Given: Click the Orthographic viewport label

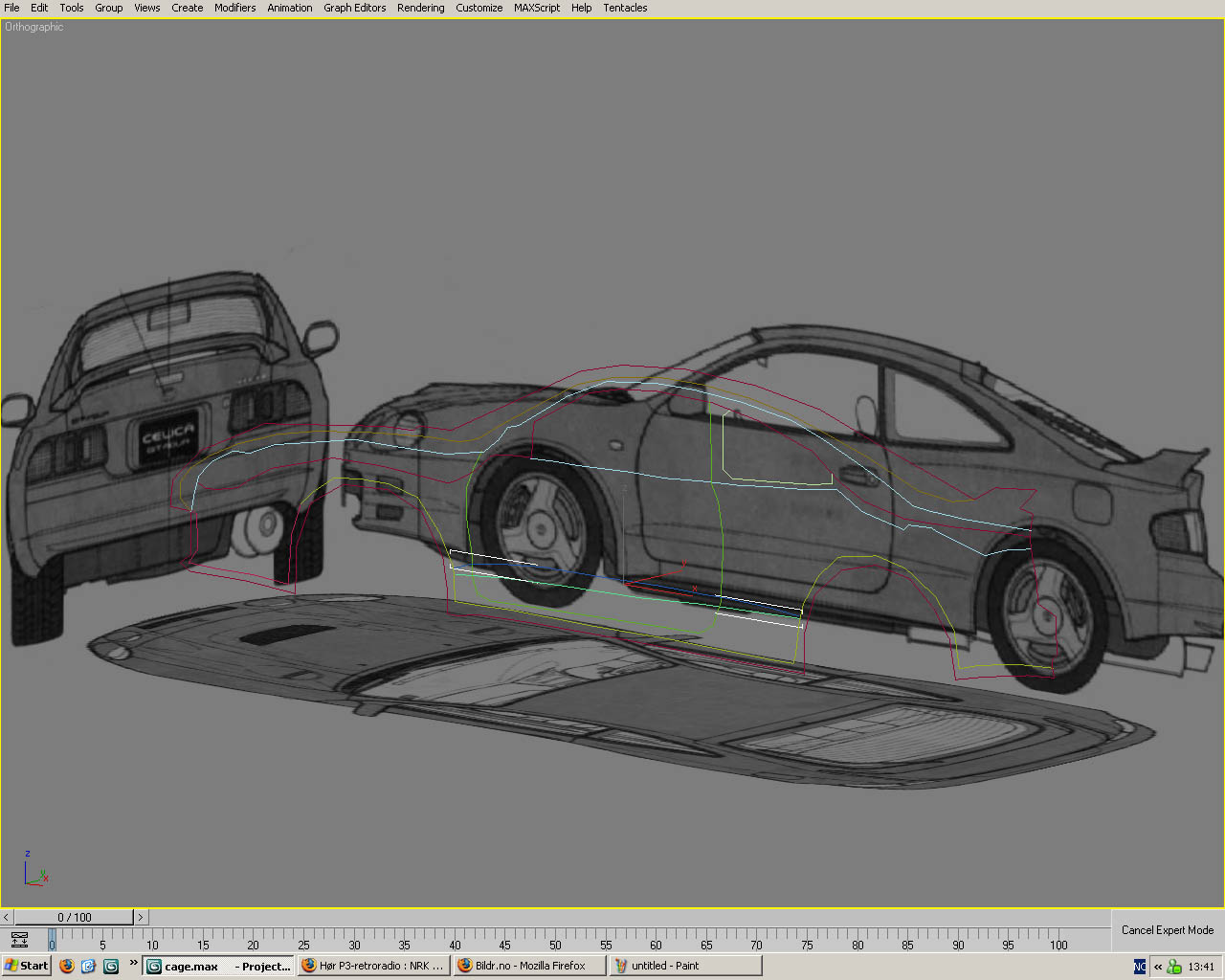Looking at the screenshot, I should tap(34, 27).
